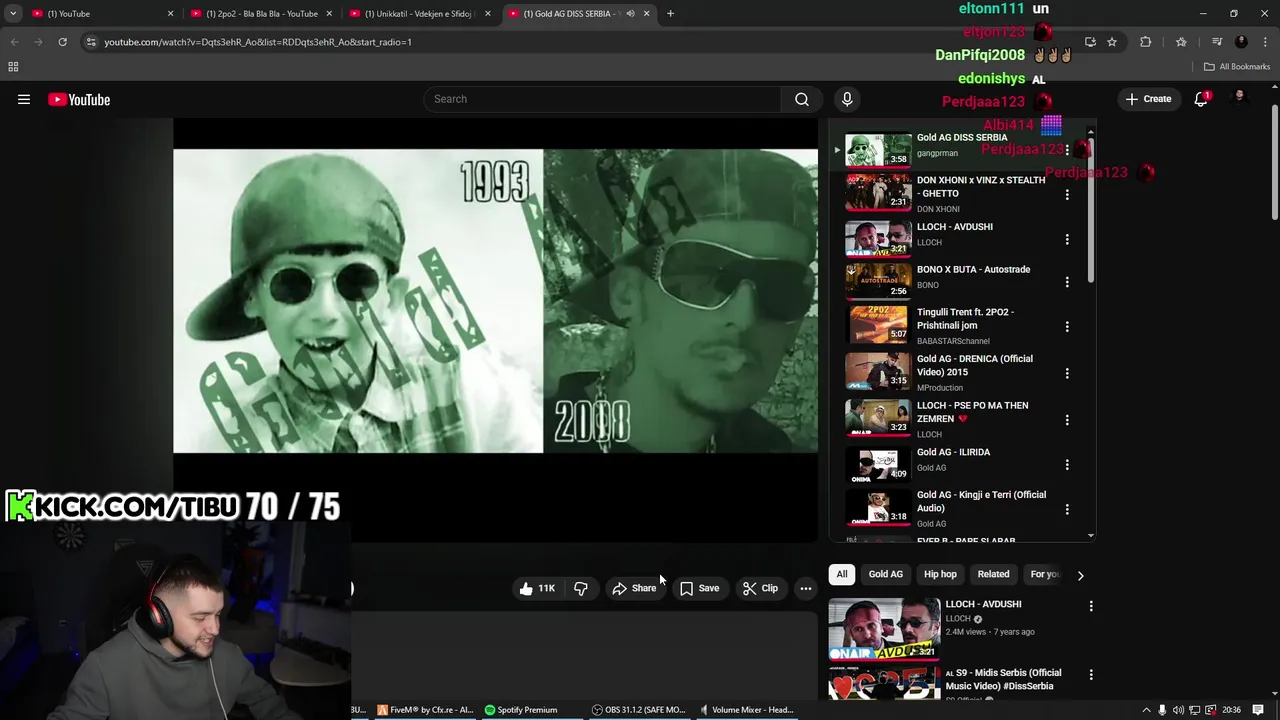
Task: Open options for LLOCH - AVDUSHI queue item
Action: (x=1067, y=239)
